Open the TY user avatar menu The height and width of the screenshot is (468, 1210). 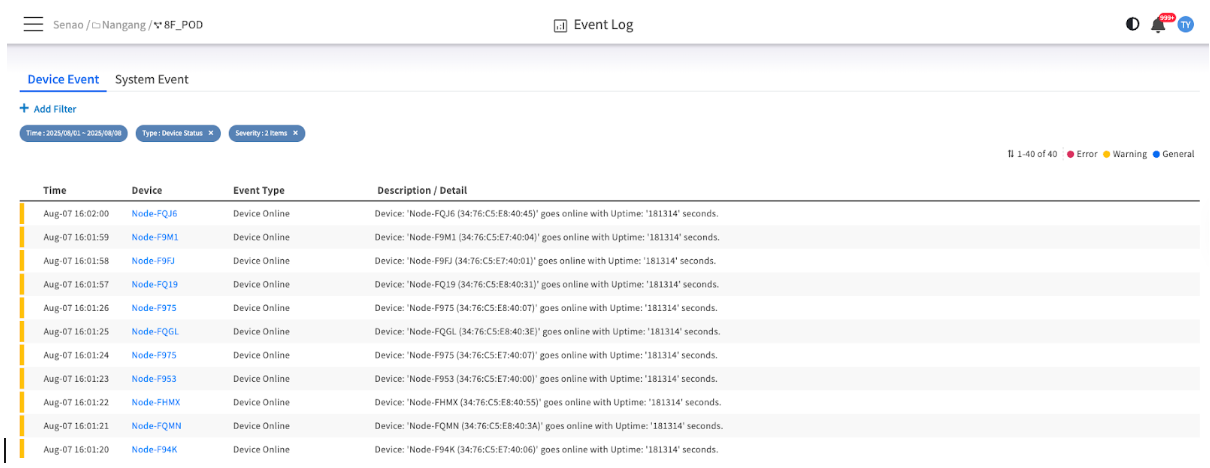[1186, 24]
